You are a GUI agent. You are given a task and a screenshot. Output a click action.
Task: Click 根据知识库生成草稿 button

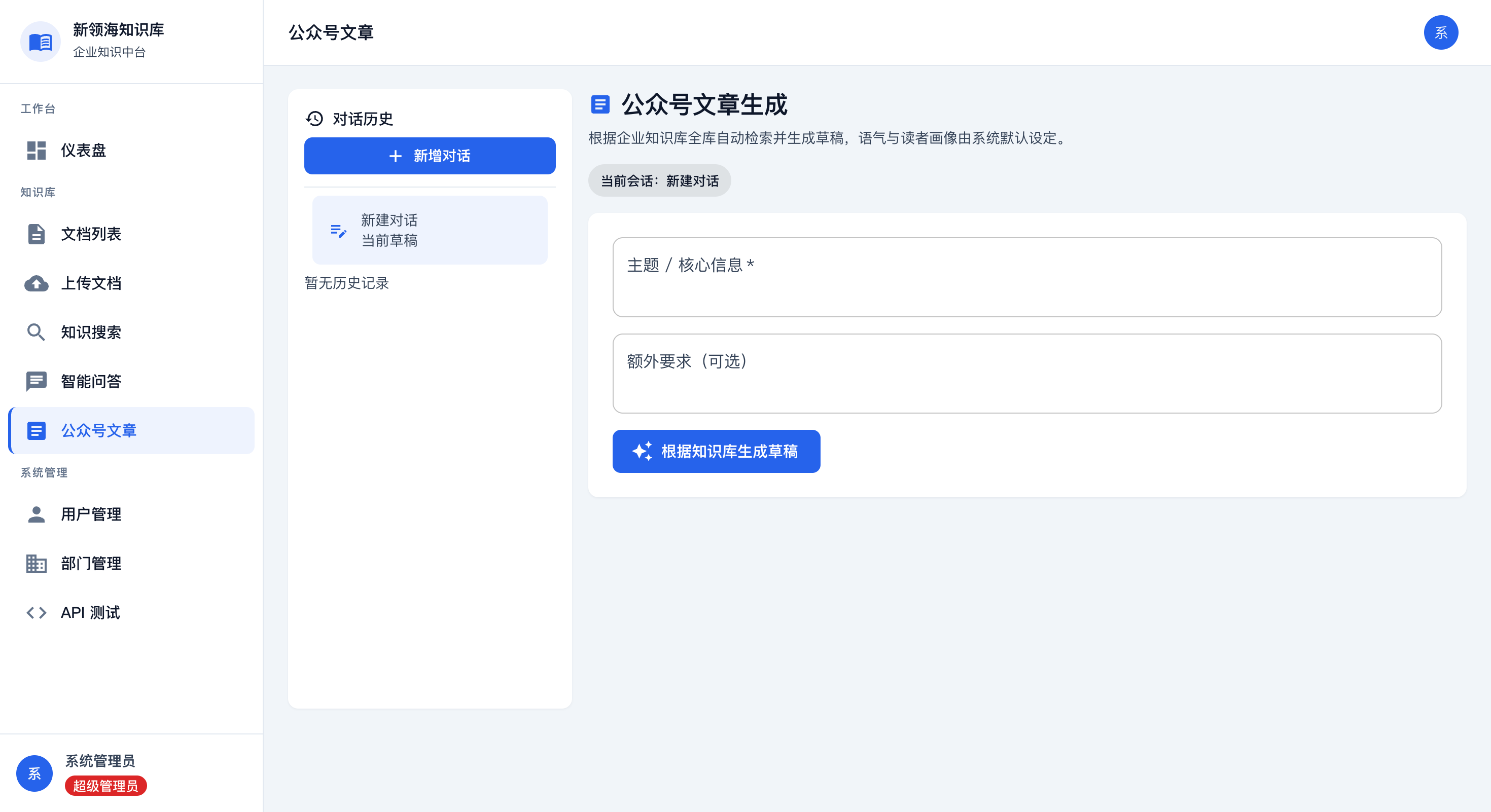(x=717, y=452)
